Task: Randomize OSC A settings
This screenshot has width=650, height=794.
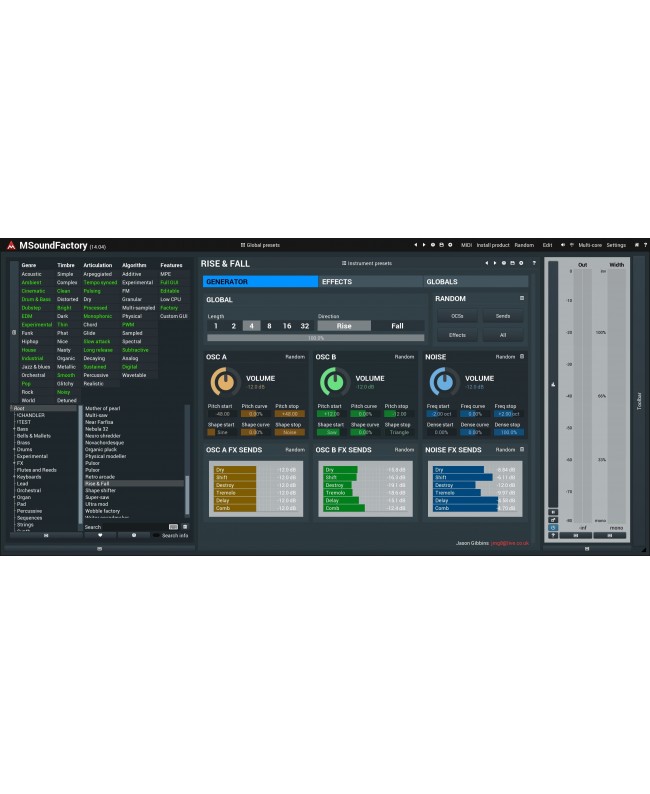Action: point(295,357)
